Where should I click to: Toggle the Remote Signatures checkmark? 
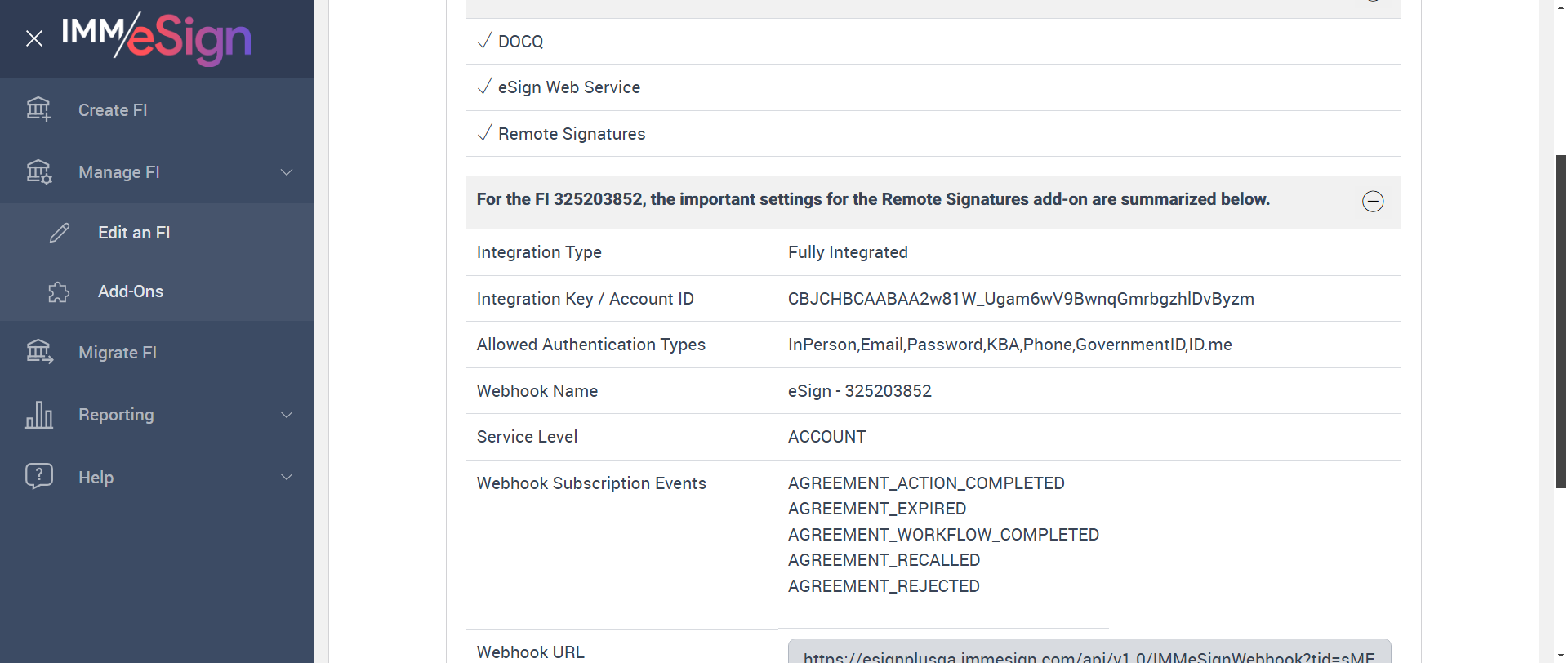[x=485, y=133]
